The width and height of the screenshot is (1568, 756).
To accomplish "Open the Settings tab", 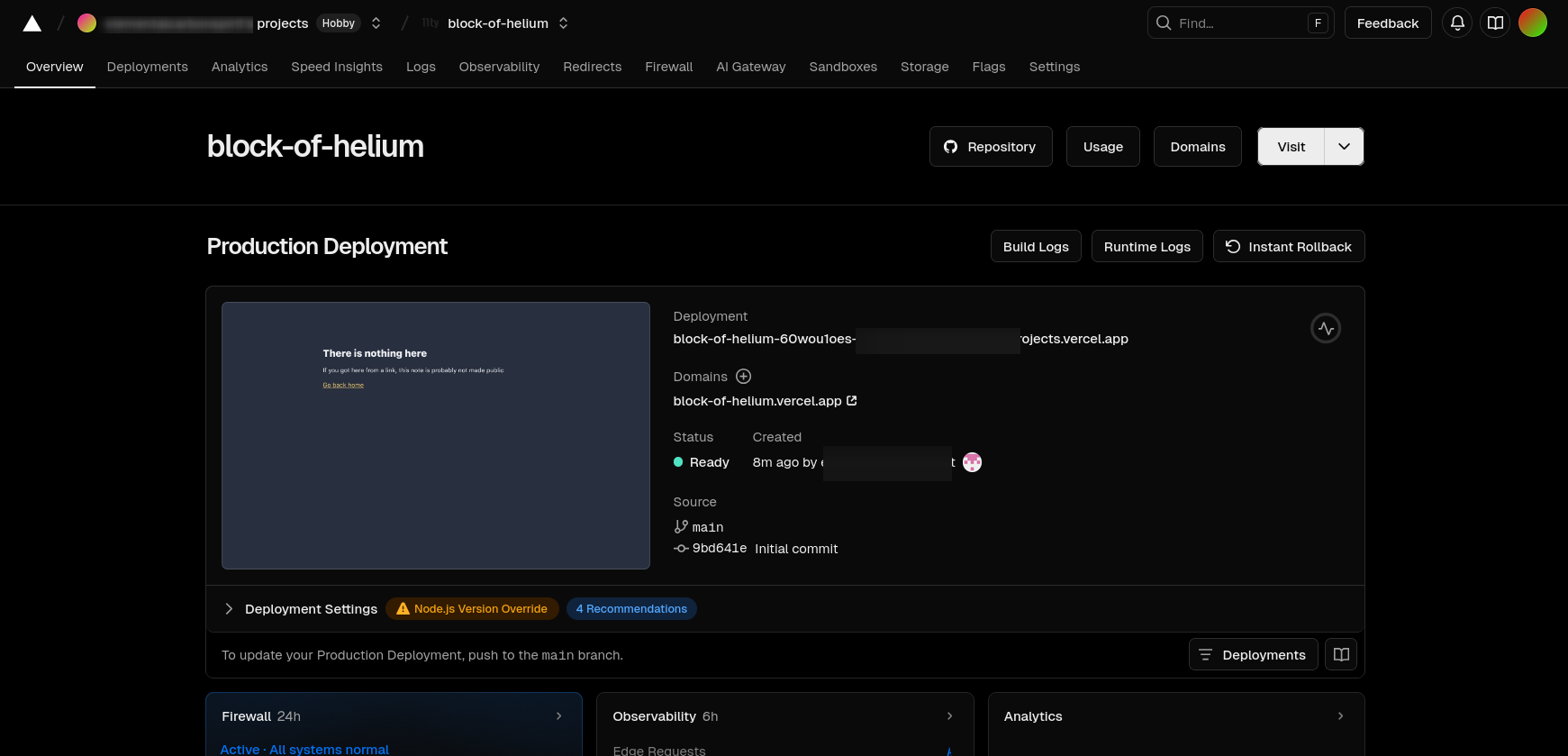I will tap(1055, 67).
